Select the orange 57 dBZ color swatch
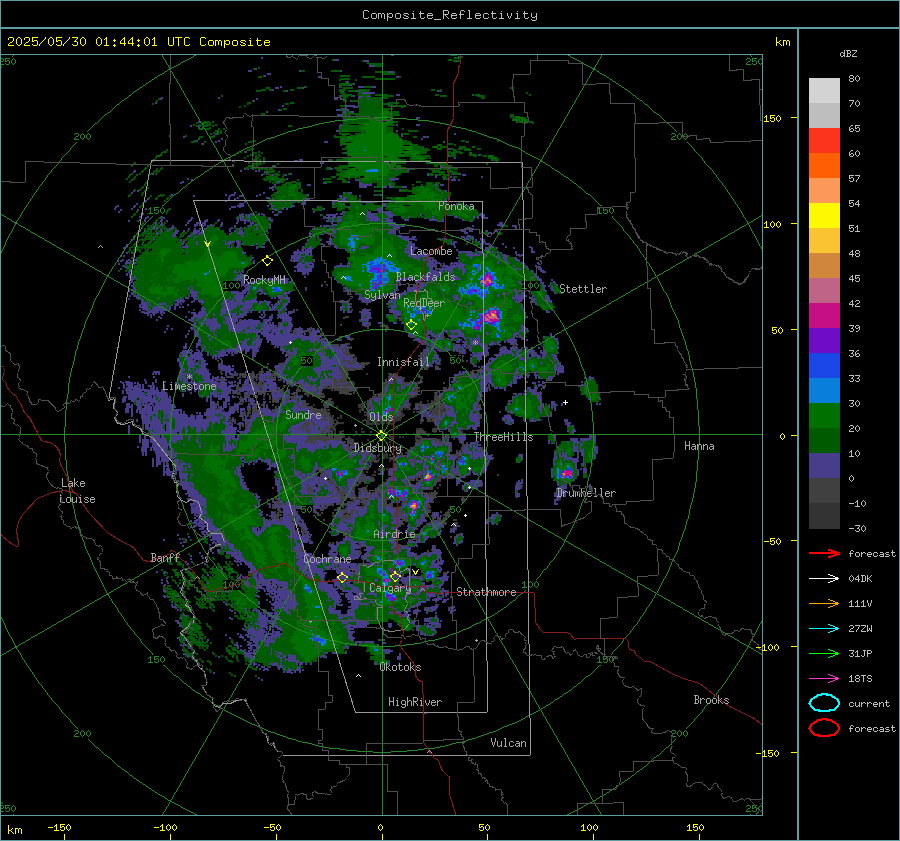The image size is (900, 841). (x=824, y=165)
